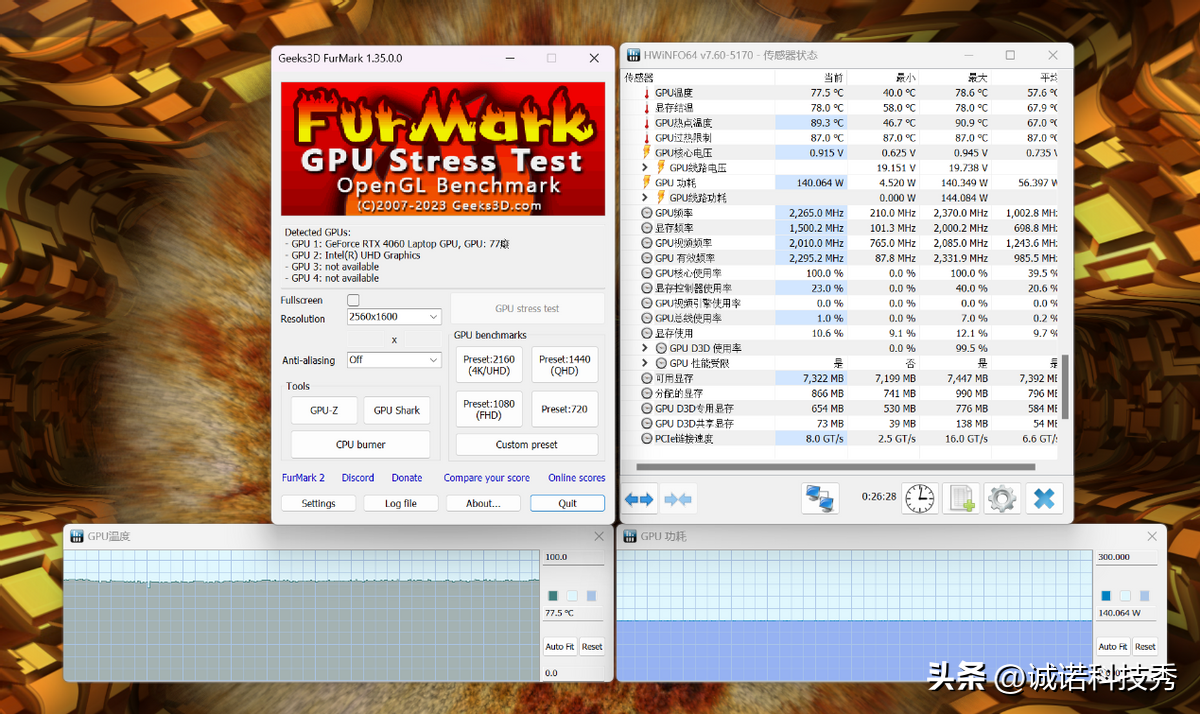Open the Compare your score link

[x=487, y=478]
